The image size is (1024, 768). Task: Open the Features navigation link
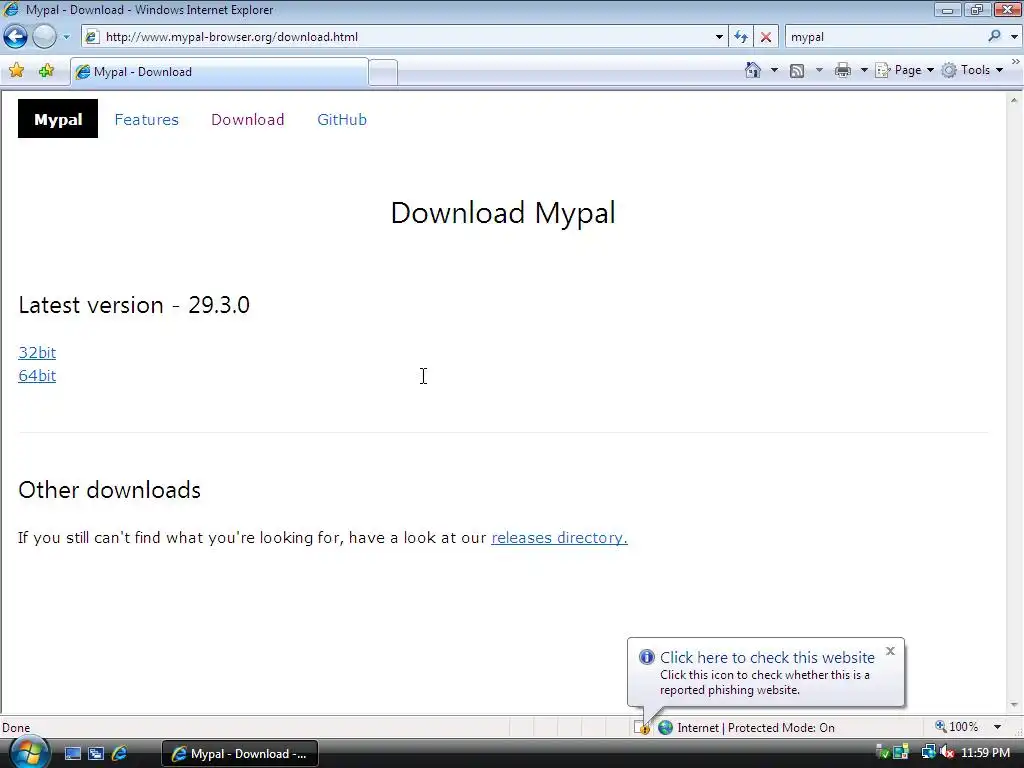pos(146,120)
